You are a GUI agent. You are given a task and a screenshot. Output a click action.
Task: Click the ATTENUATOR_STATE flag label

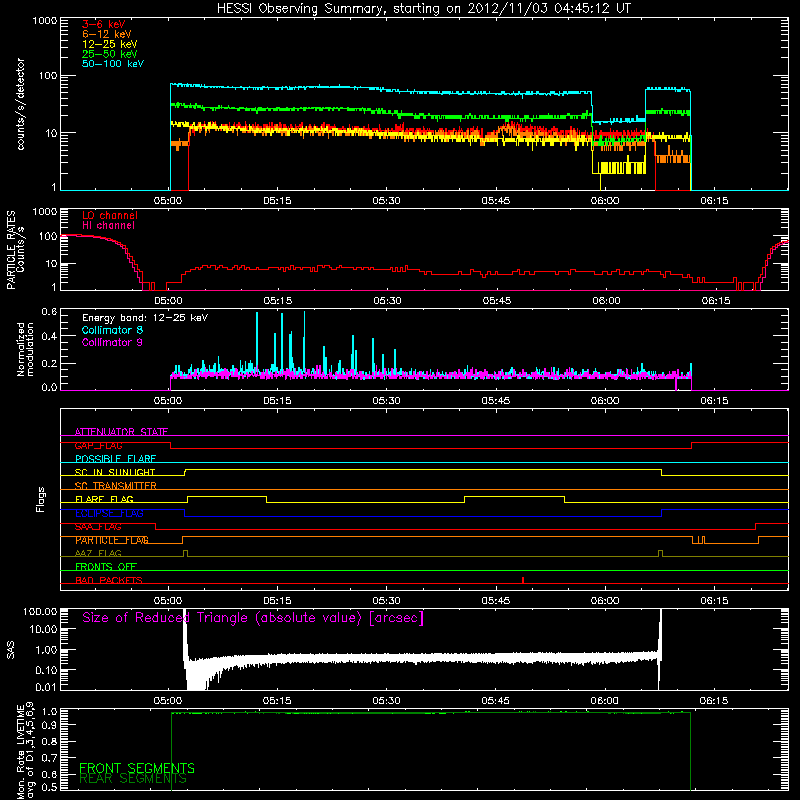click(121, 432)
